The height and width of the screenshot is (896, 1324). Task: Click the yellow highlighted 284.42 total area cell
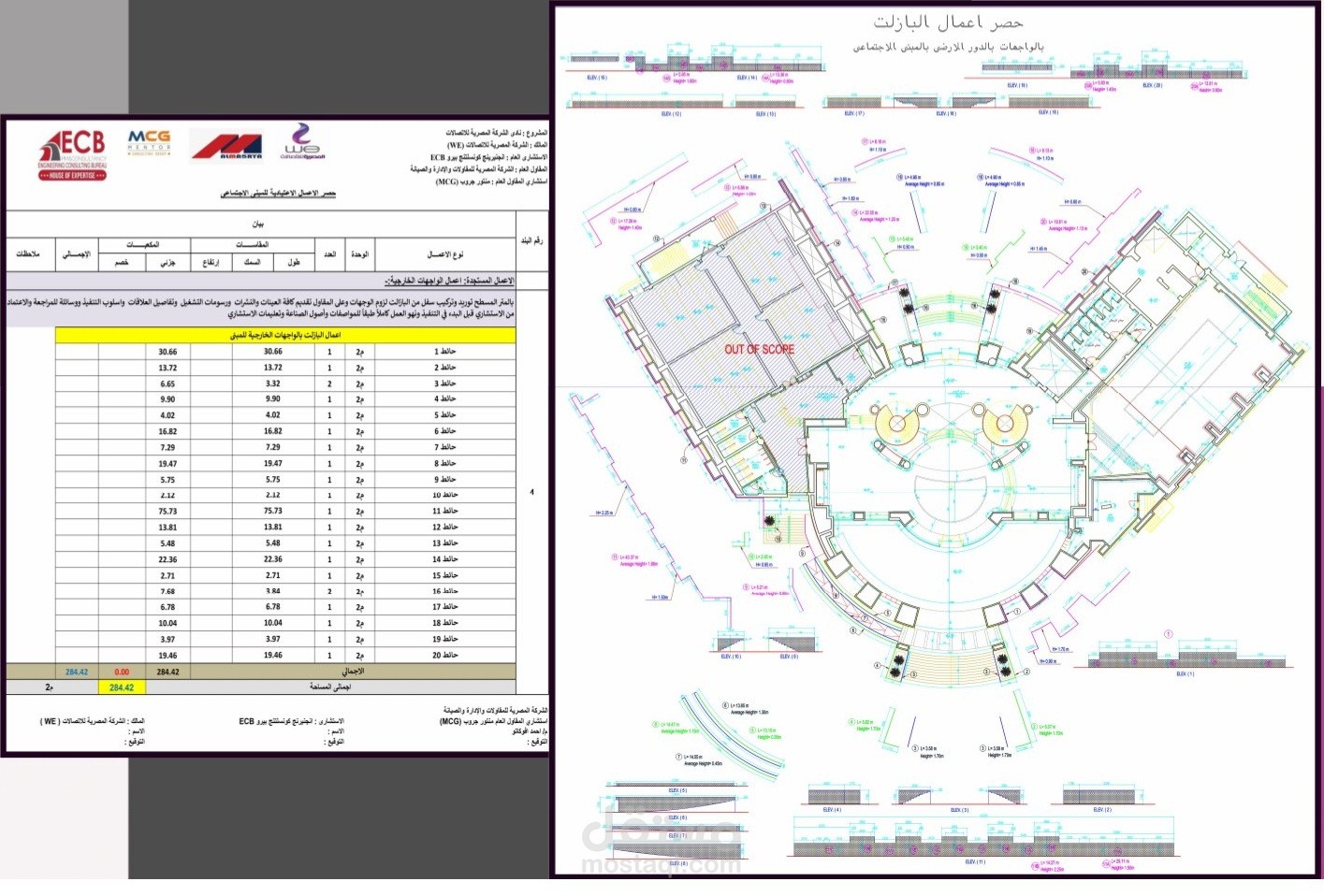(x=122, y=687)
